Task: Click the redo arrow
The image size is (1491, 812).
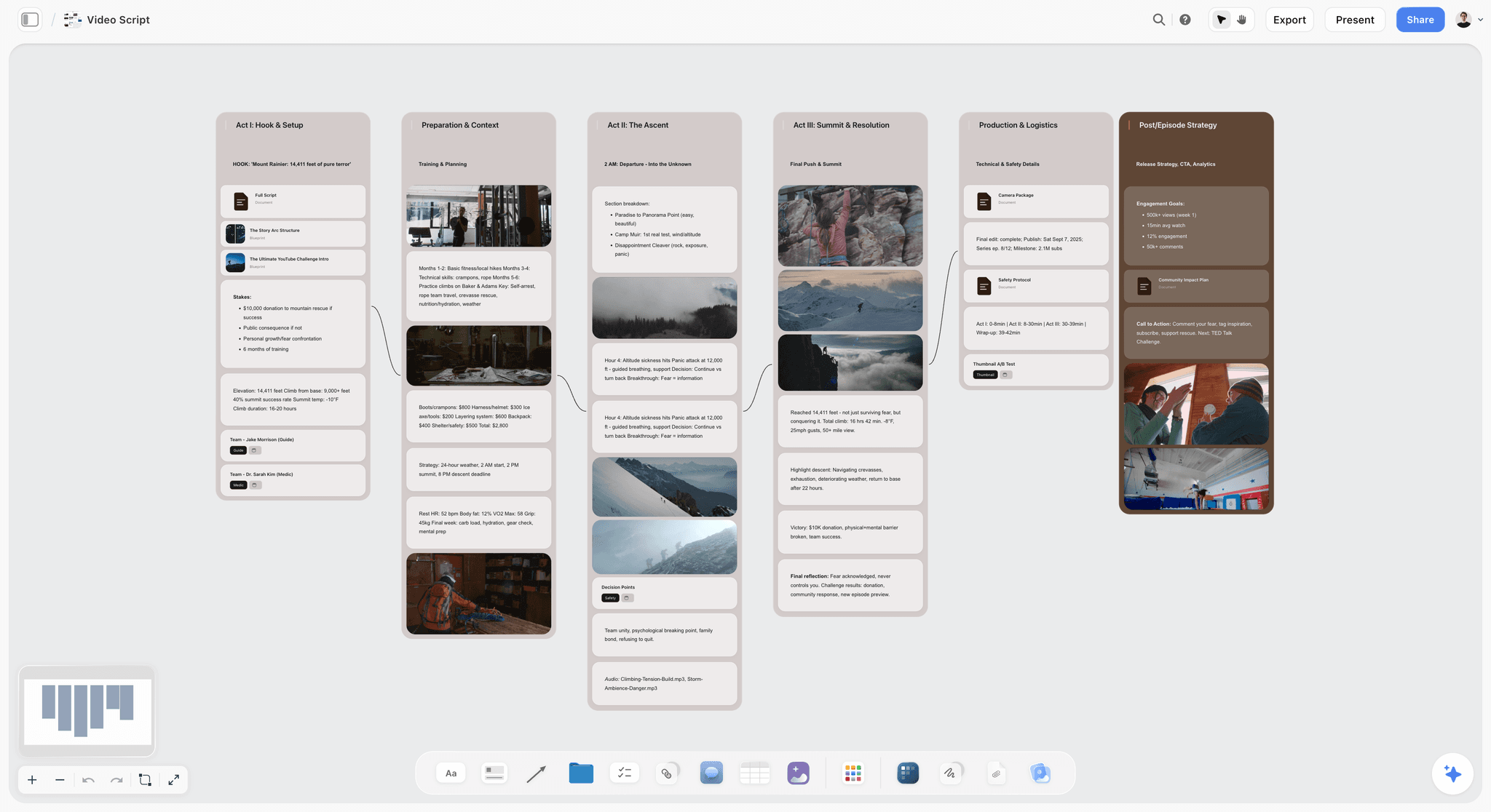Action: tap(116, 780)
